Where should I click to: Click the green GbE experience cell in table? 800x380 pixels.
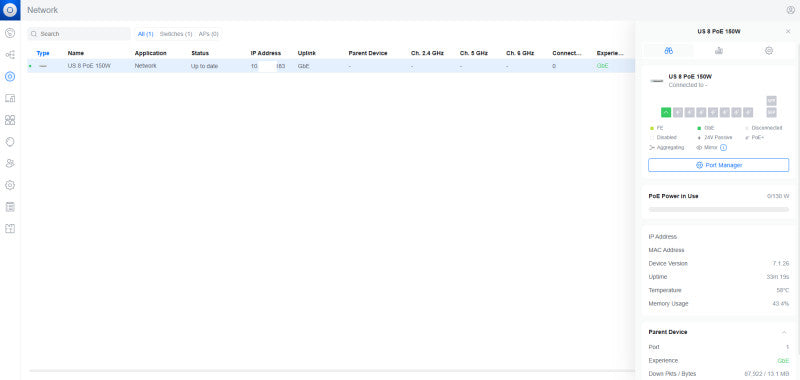click(x=603, y=66)
